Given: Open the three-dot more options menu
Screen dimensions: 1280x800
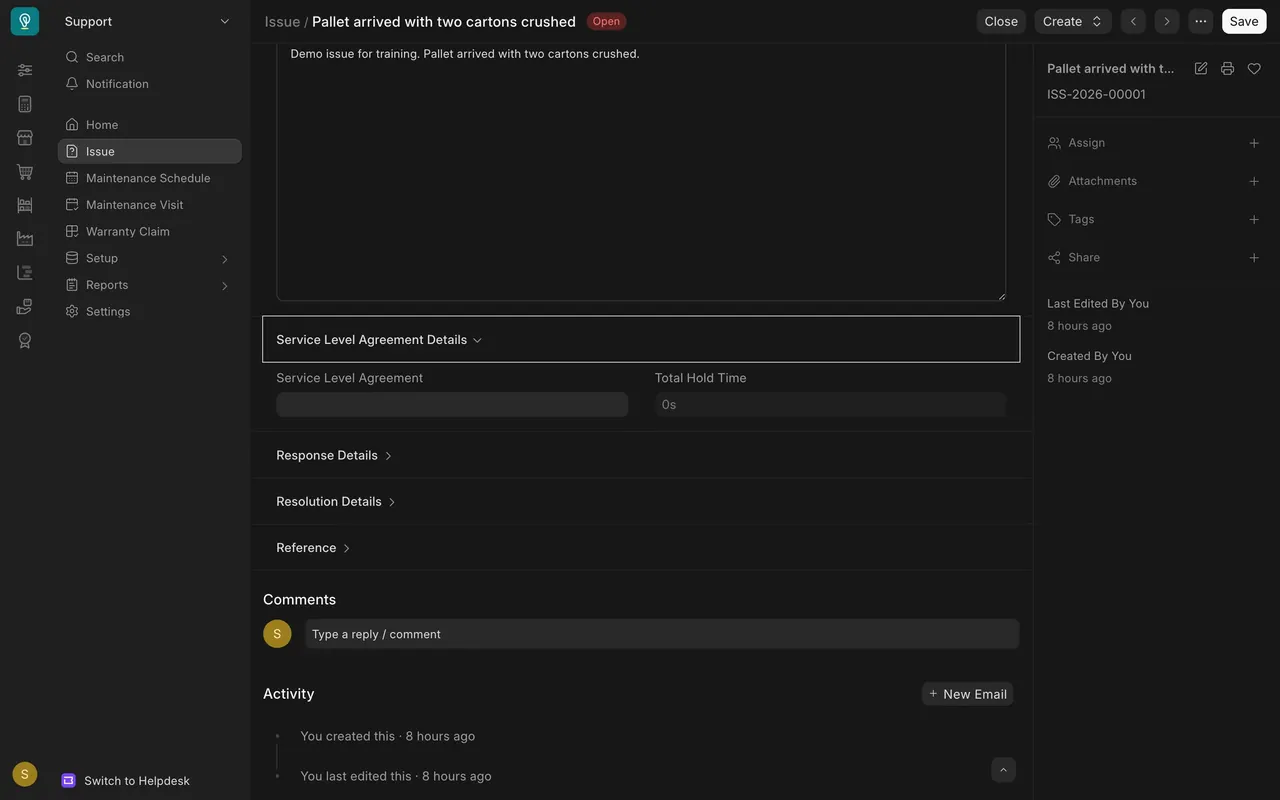Looking at the screenshot, I should [x=1201, y=21].
